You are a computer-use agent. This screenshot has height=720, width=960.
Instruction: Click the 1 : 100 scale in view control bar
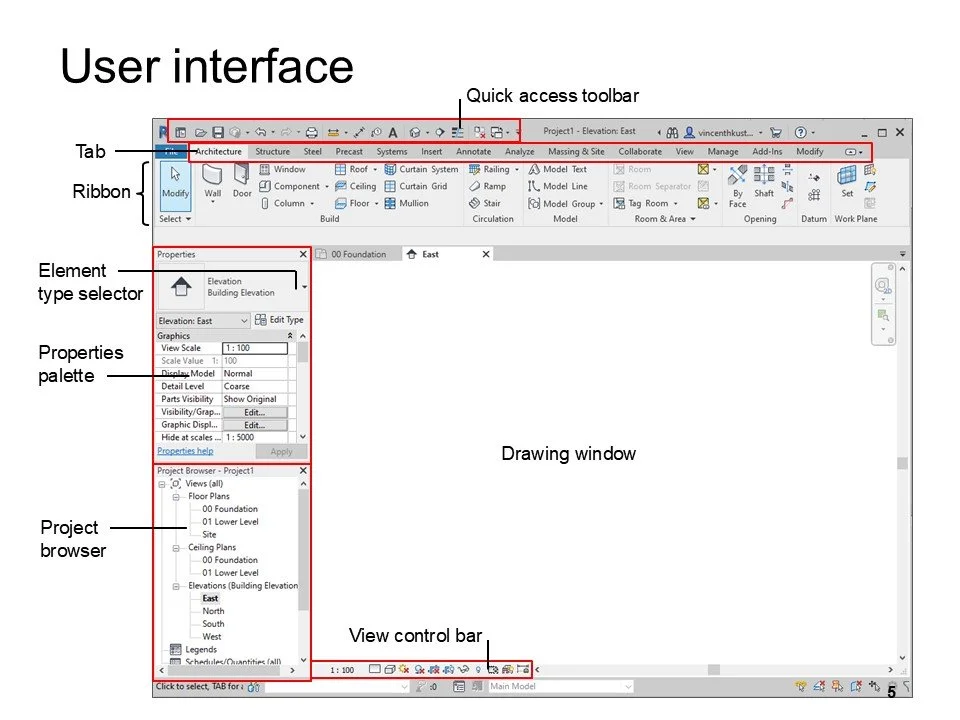point(342,670)
